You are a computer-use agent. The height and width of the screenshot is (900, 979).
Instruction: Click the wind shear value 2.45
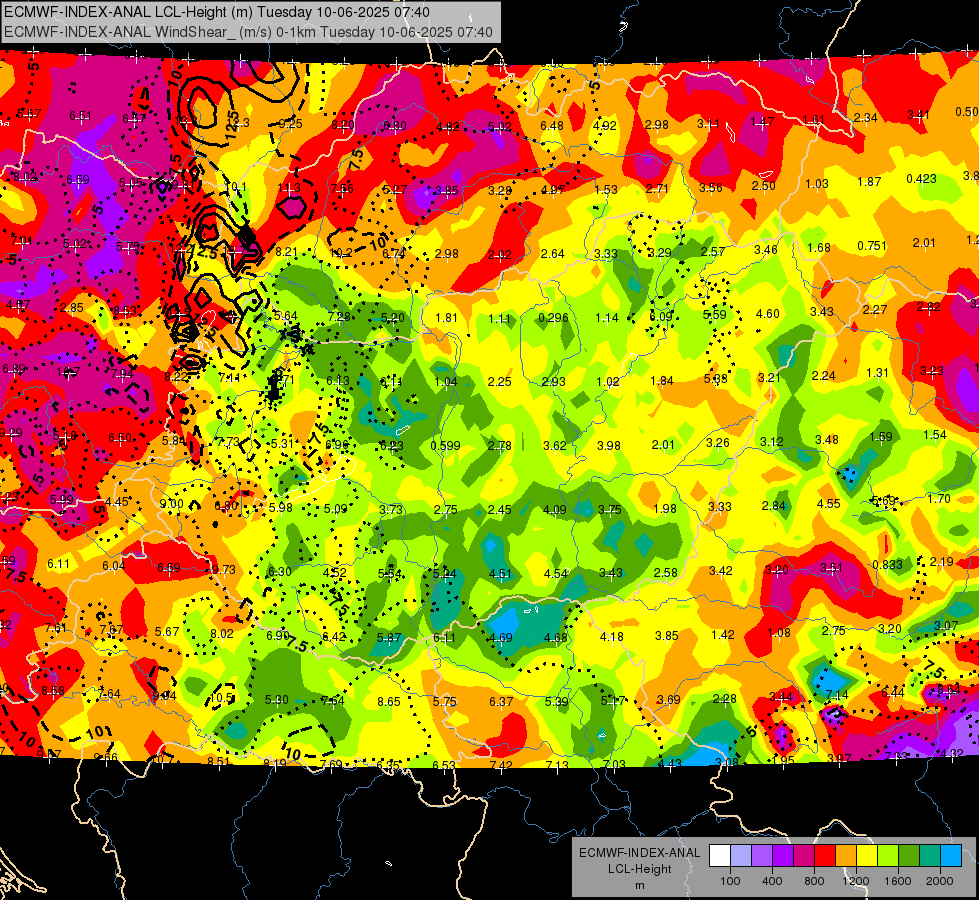coord(499,510)
